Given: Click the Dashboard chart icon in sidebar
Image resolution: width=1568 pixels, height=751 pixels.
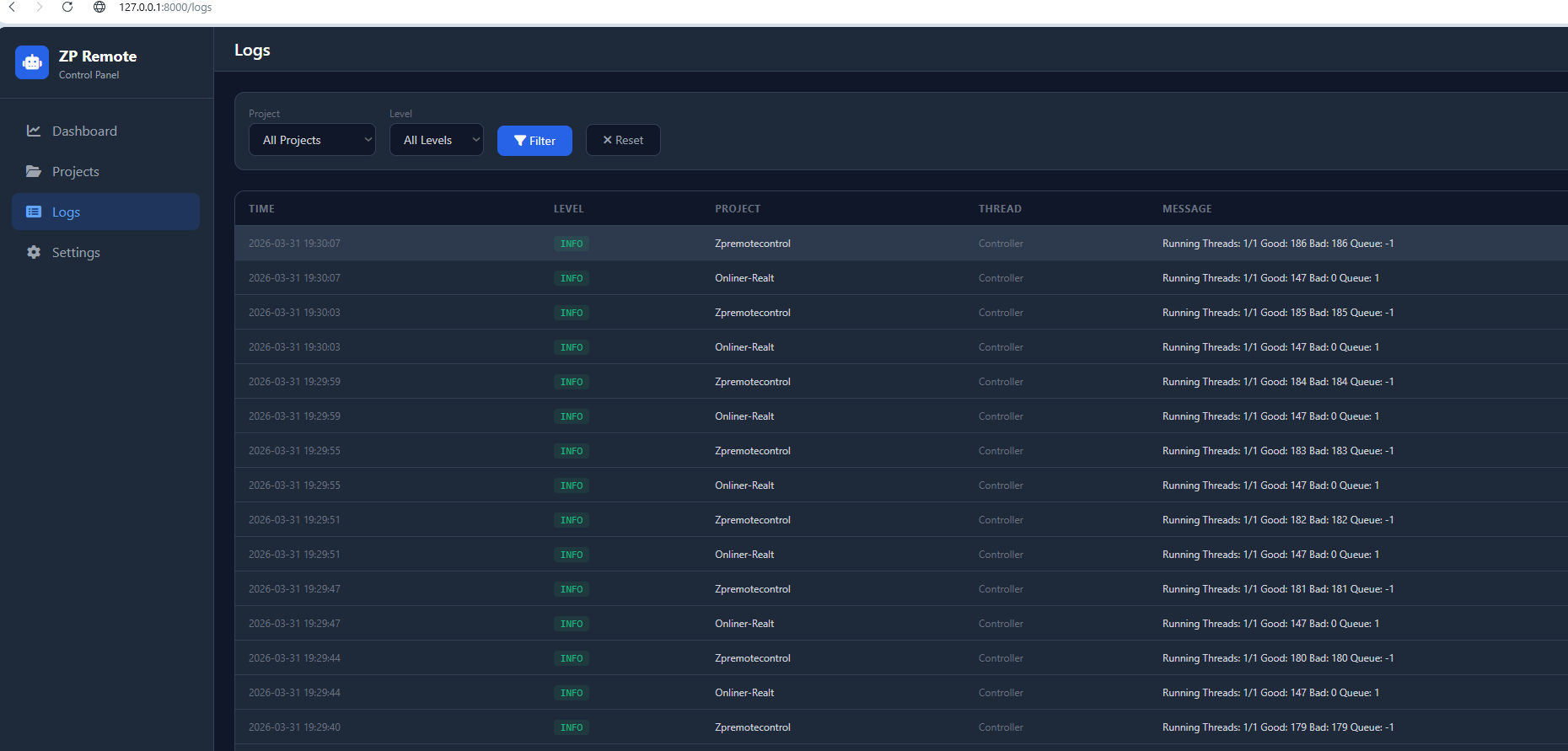Looking at the screenshot, I should [34, 131].
